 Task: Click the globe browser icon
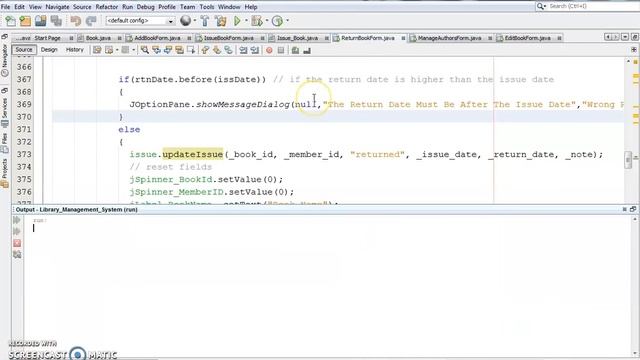185,20
